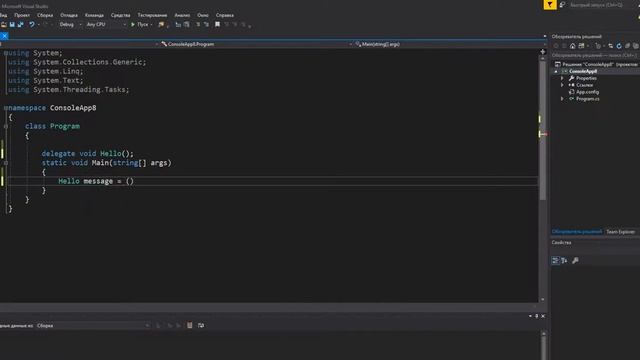The image size is (640, 360).
Task: Click the 'Hello message = ()' code line
Action: click(96, 181)
